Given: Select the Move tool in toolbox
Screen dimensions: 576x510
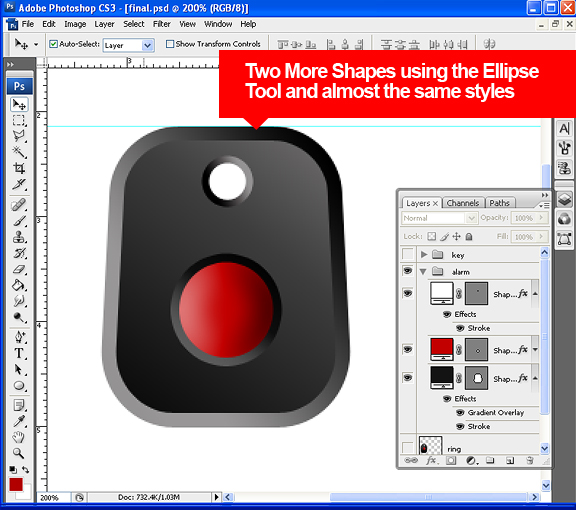Looking at the screenshot, I should click(19, 105).
